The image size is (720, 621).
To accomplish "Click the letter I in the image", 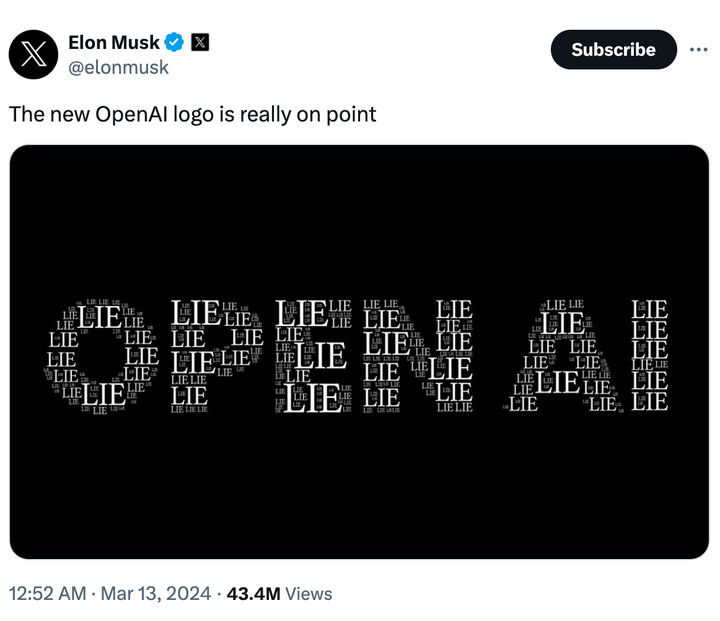I will click(651, 356).
